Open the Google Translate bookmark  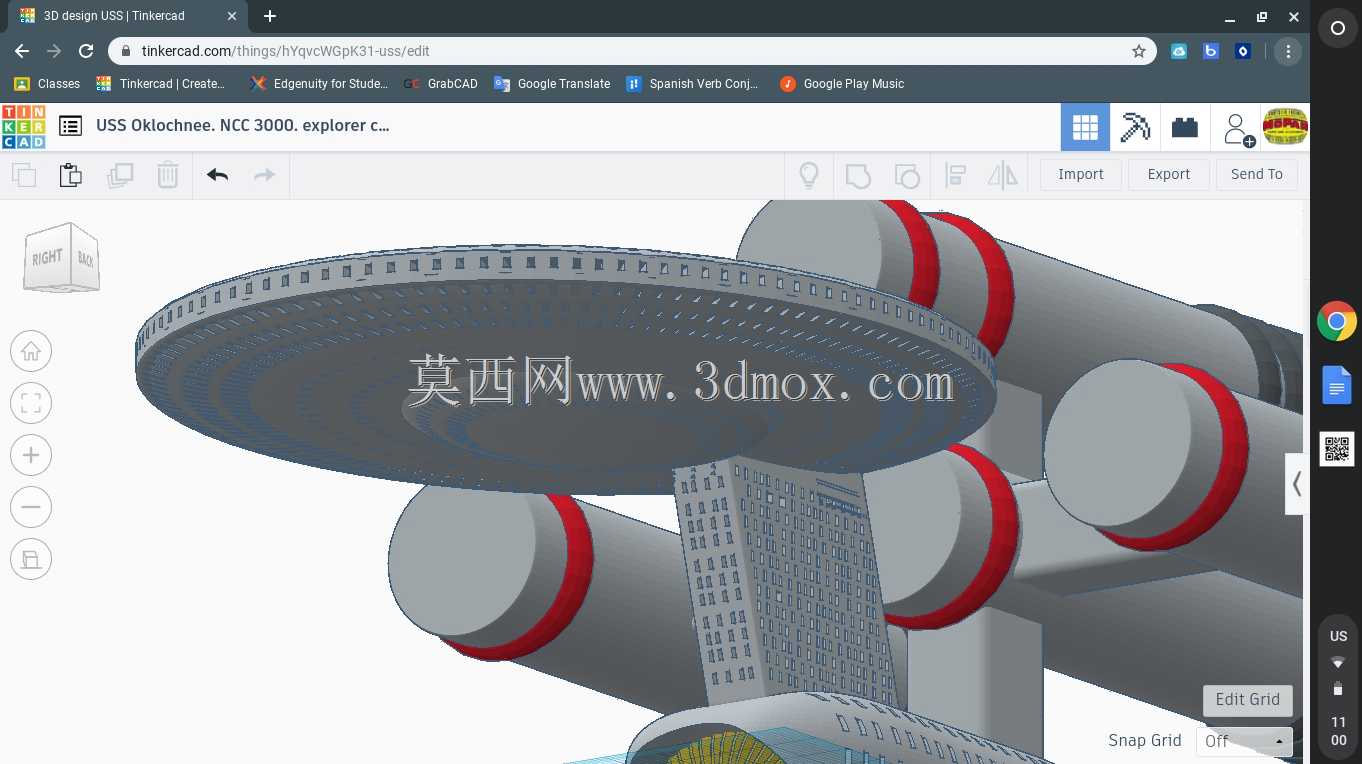point(552,84)
